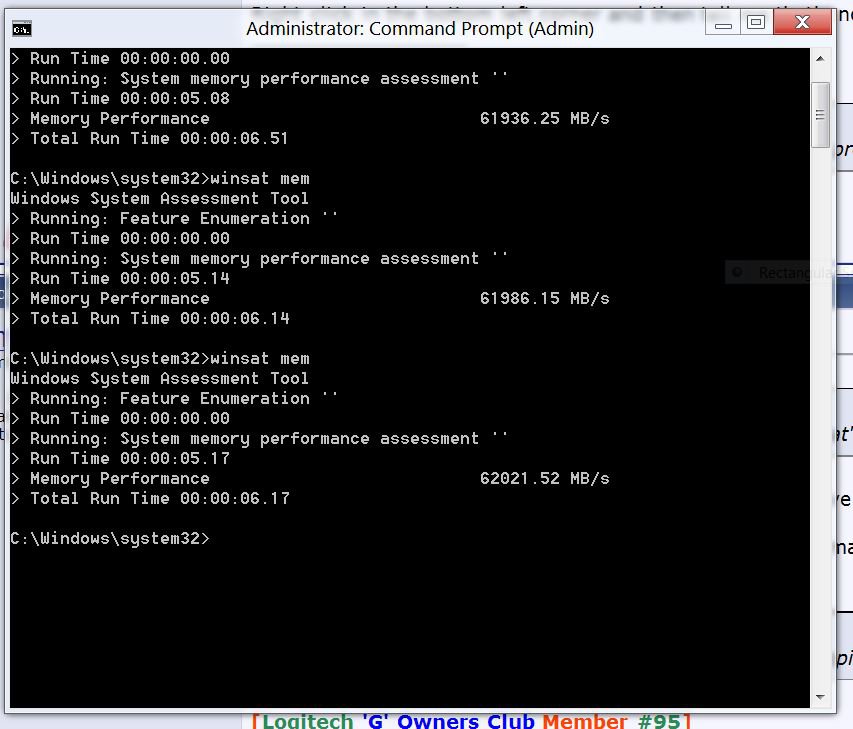Viewport: 853px width, 729px height.
Task: Click 'Total Run Time 00:00:06.51' line
Action: [x=150, y=139]
